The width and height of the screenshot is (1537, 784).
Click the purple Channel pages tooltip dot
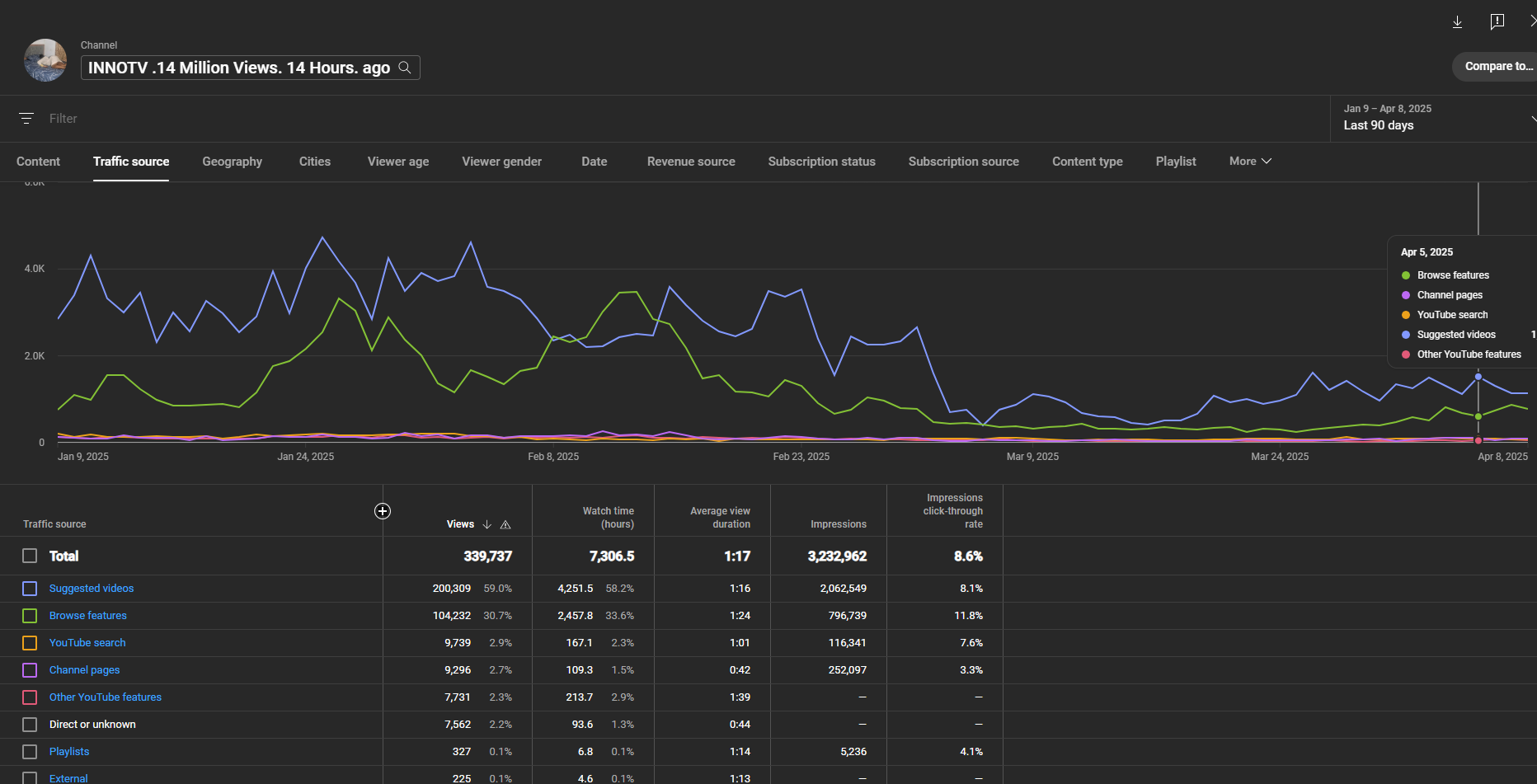1406,295
